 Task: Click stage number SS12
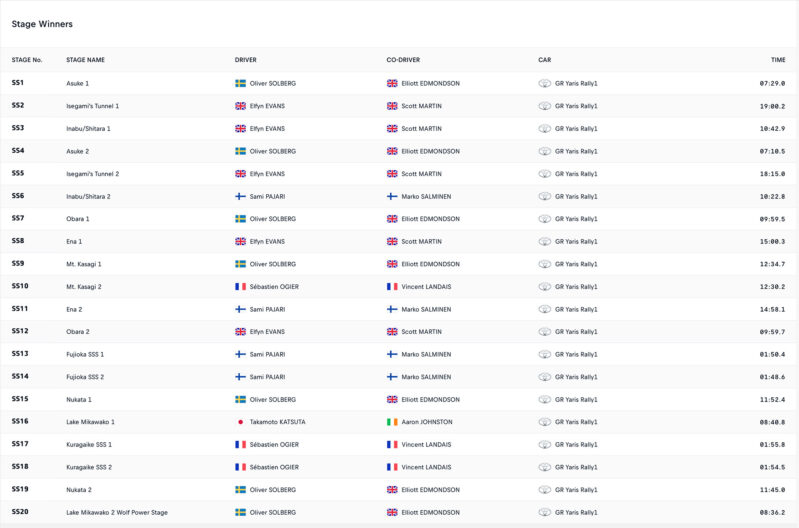(x=20, y=331)
